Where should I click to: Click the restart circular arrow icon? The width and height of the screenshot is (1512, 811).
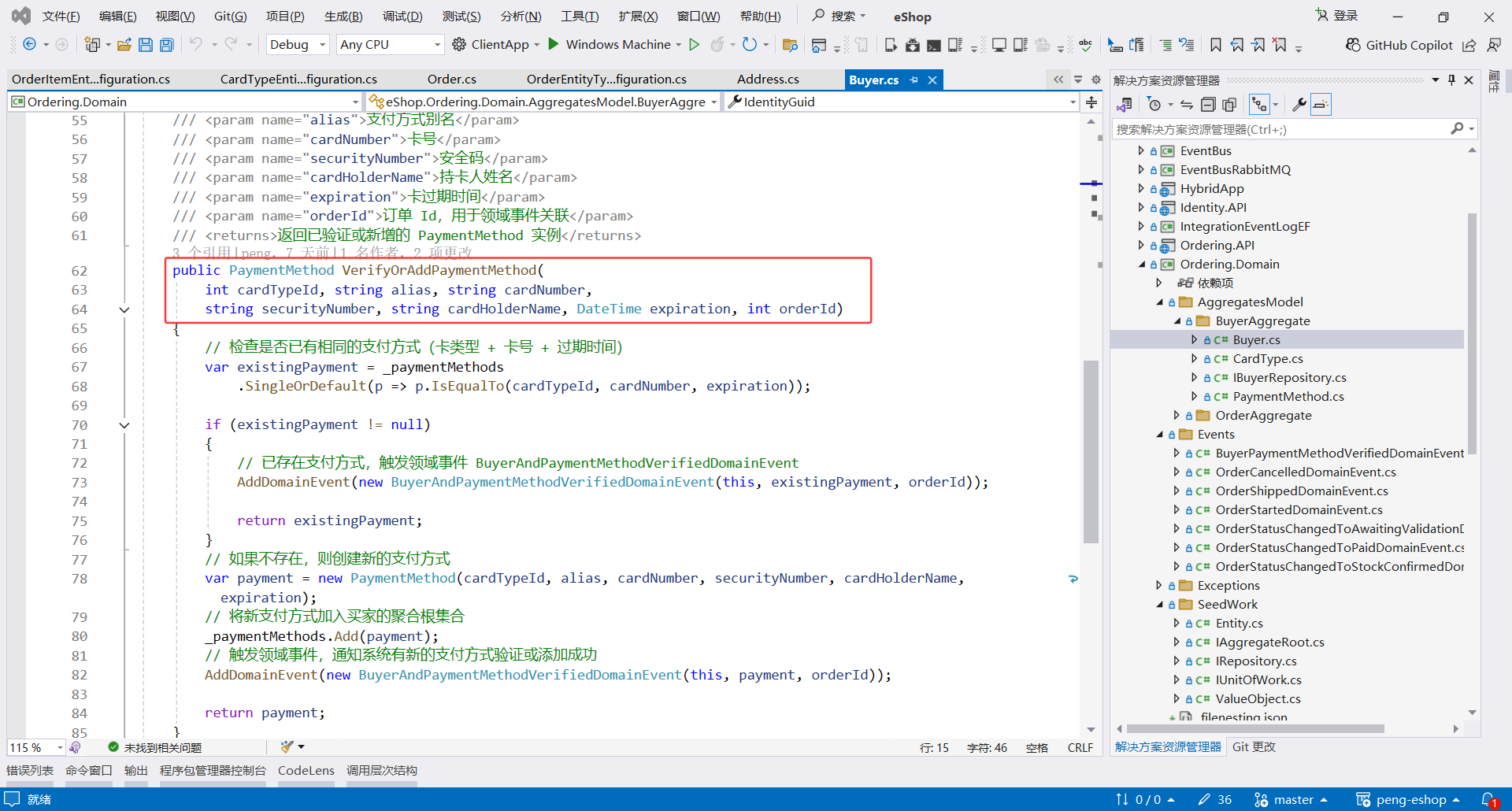point(750,45)
